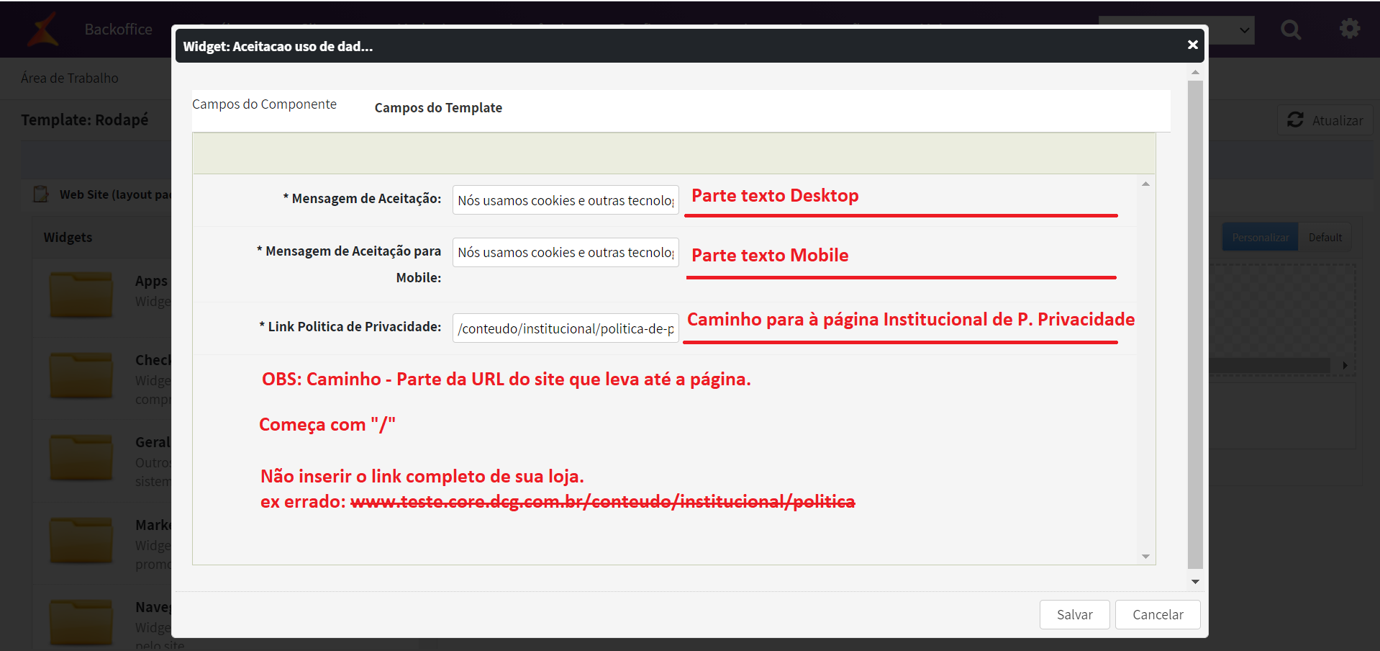The height and width of the screenshot is (651, 1380).
Task: Switch to Campos do Componente tab
Action: 264,104
